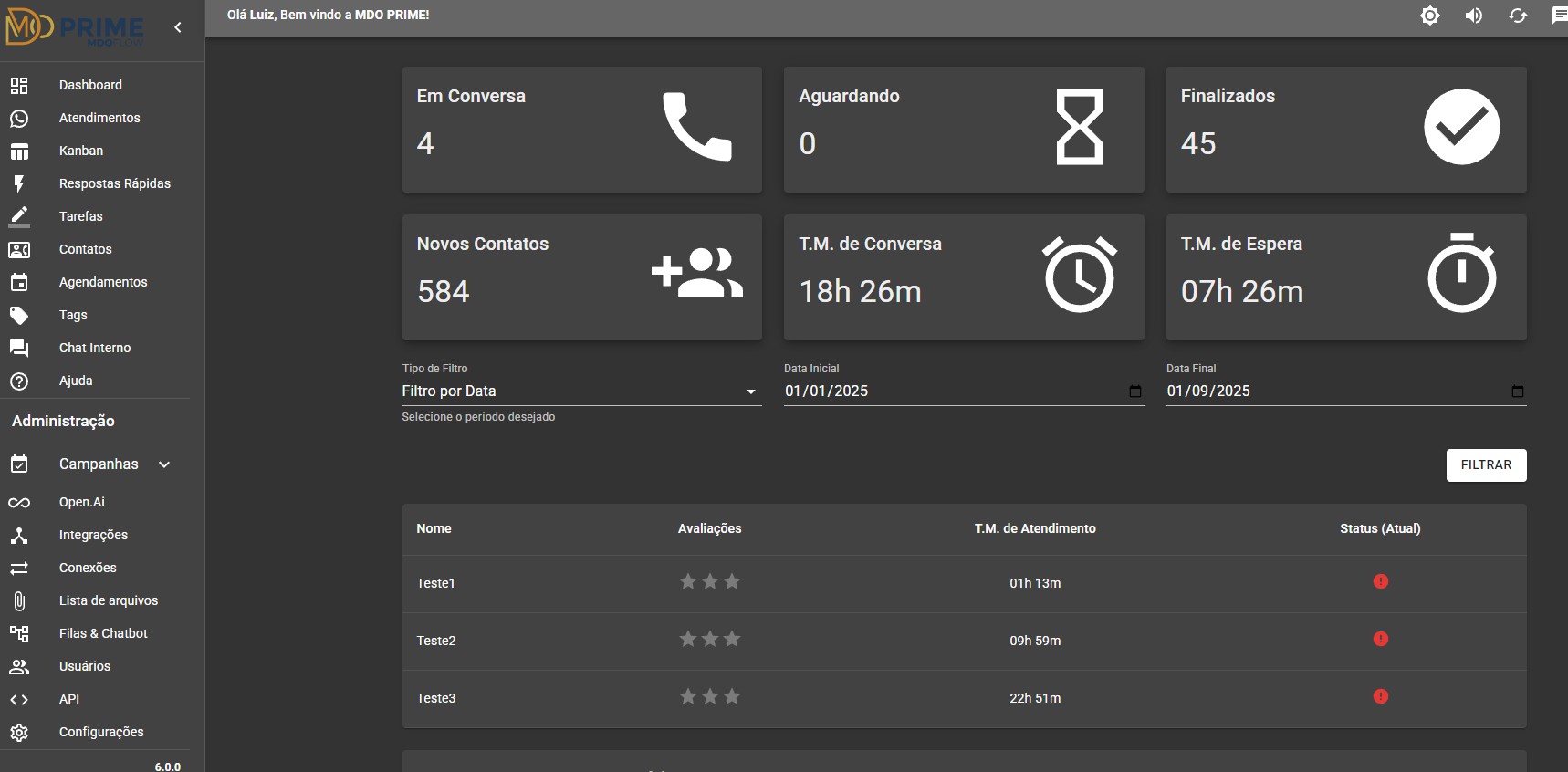Click the Teste3 row name
Screen dimensions: 1568x772
[x=436, y=698]
